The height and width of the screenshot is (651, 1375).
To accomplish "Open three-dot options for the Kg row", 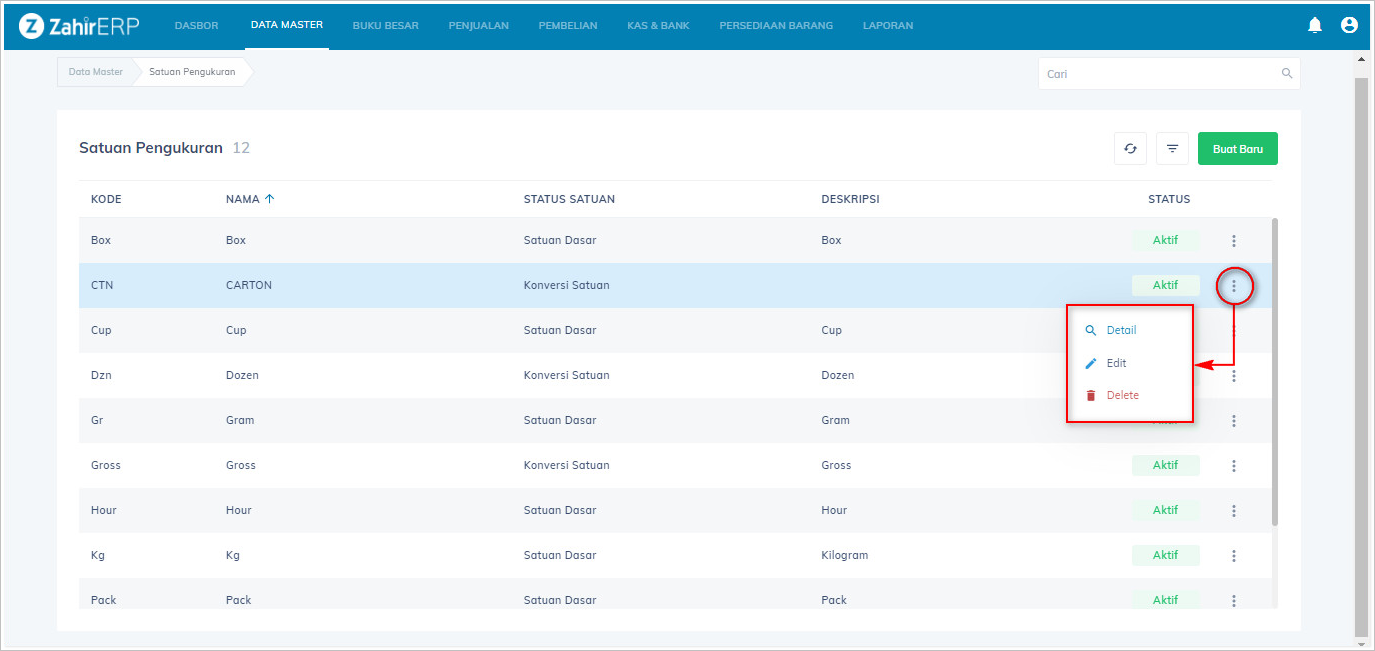I will pyautogui.click(x=1234, y=556).
